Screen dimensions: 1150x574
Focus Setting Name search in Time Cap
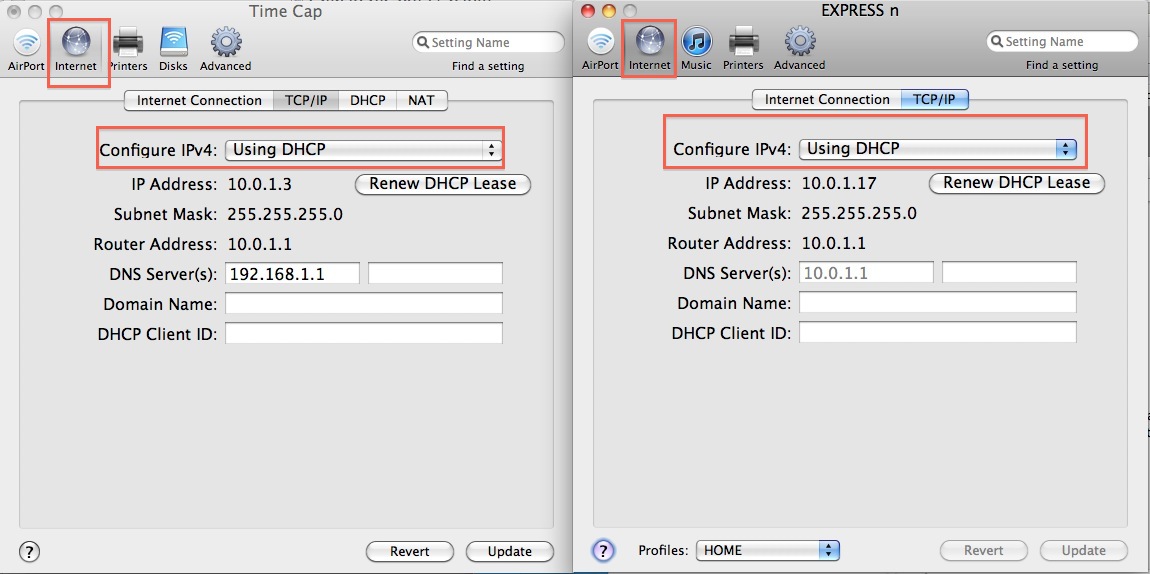point(488,43)
